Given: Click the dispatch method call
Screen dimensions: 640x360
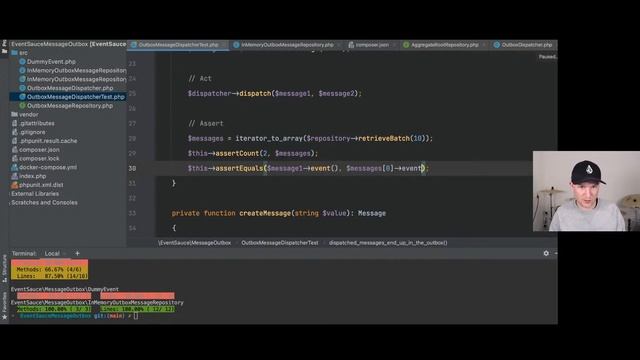Looking at the screenshot, I should click(255, 93).
